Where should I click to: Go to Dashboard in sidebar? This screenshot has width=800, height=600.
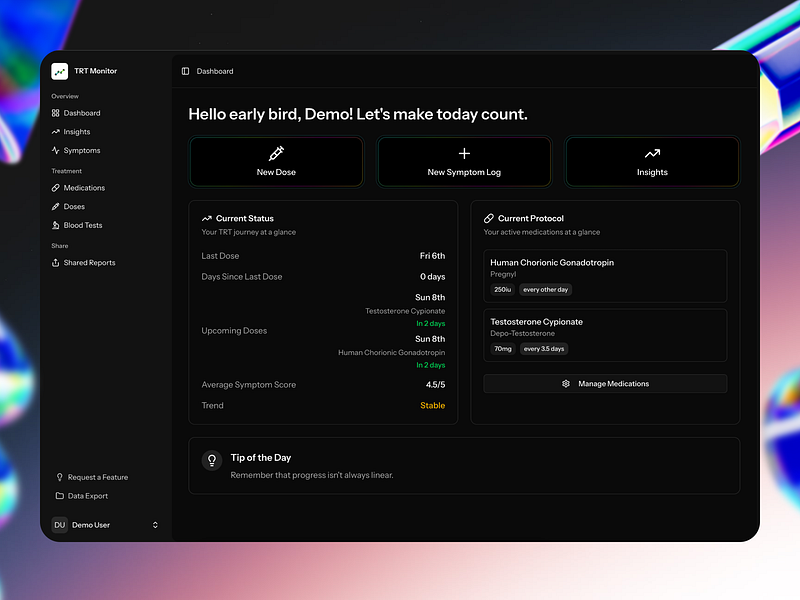(76, 113)
